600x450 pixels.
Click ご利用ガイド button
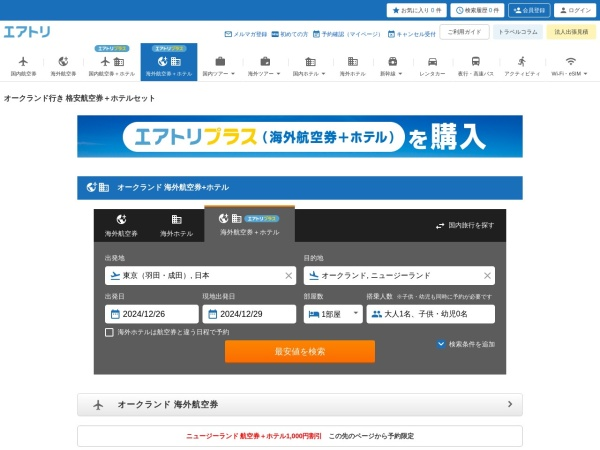[x=464, y=32]
